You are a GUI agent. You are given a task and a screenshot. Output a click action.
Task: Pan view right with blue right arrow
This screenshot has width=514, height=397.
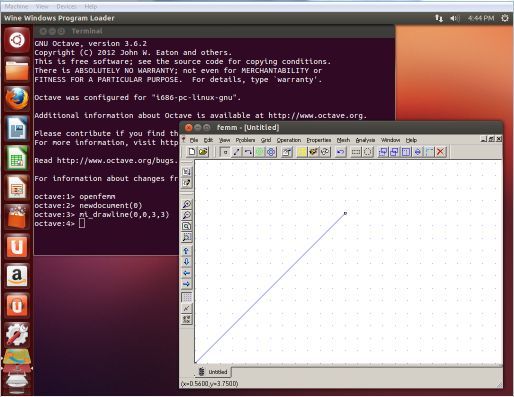(187, 284)
